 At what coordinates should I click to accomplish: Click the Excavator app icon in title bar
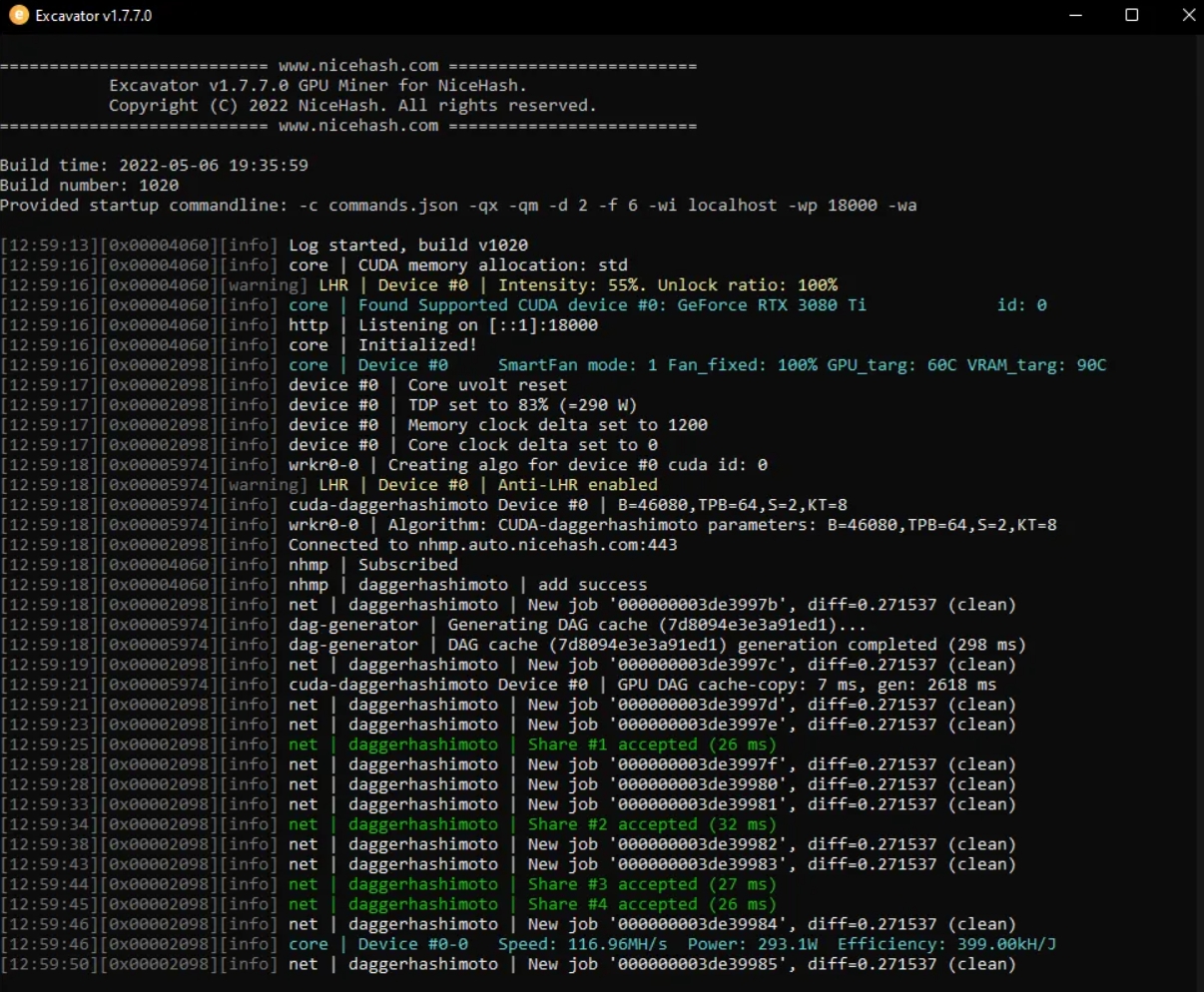[18, 16]
